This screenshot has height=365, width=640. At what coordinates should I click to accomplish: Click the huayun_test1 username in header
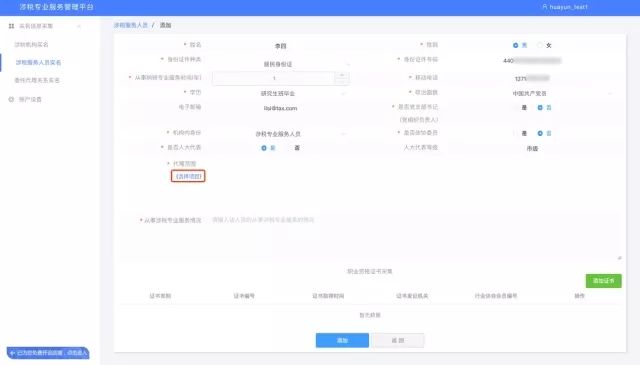569,7
